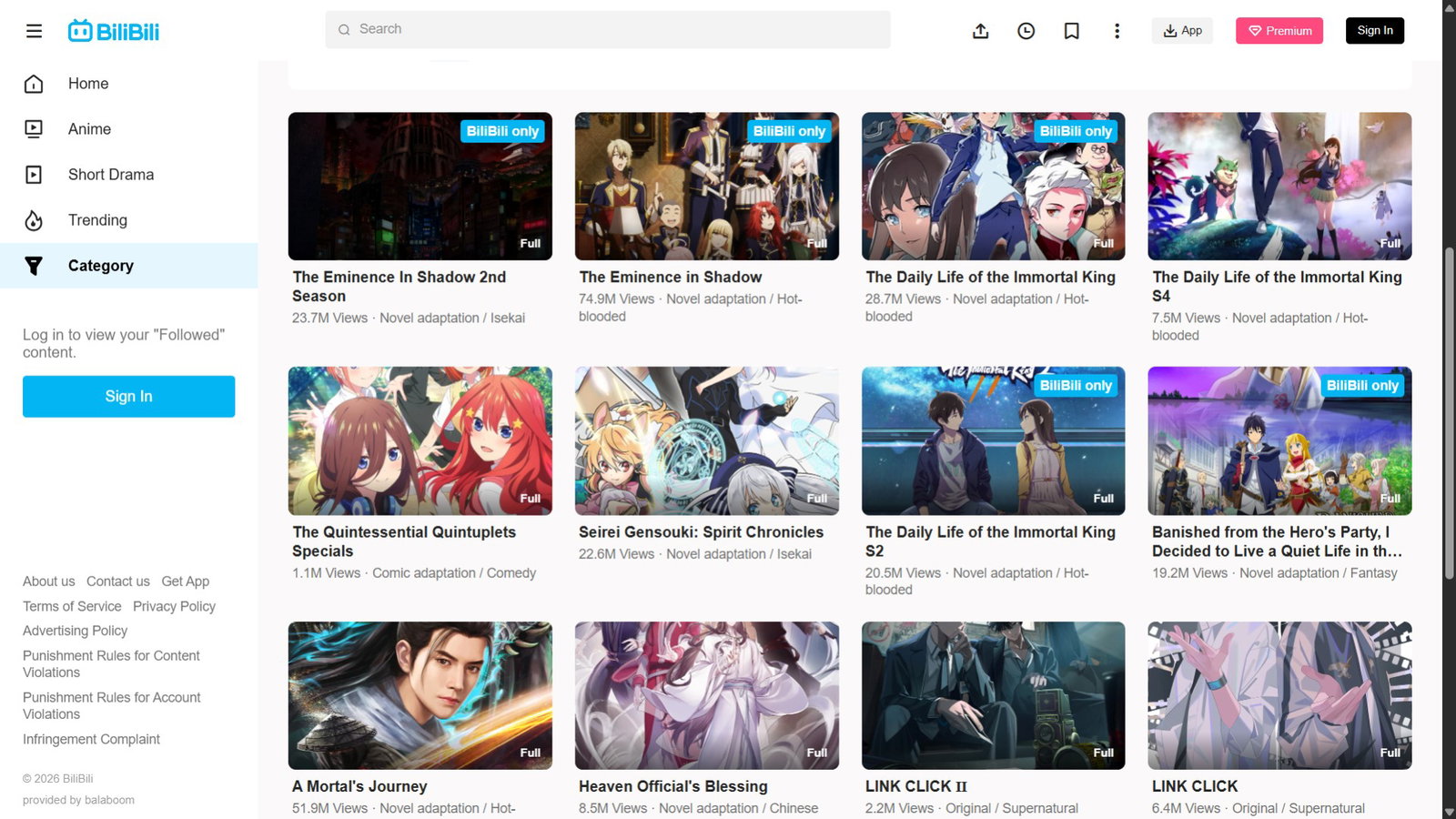Click the black Sign In button in header
The height and width of the screenshot is (819, 1456).
(1374, 31)
